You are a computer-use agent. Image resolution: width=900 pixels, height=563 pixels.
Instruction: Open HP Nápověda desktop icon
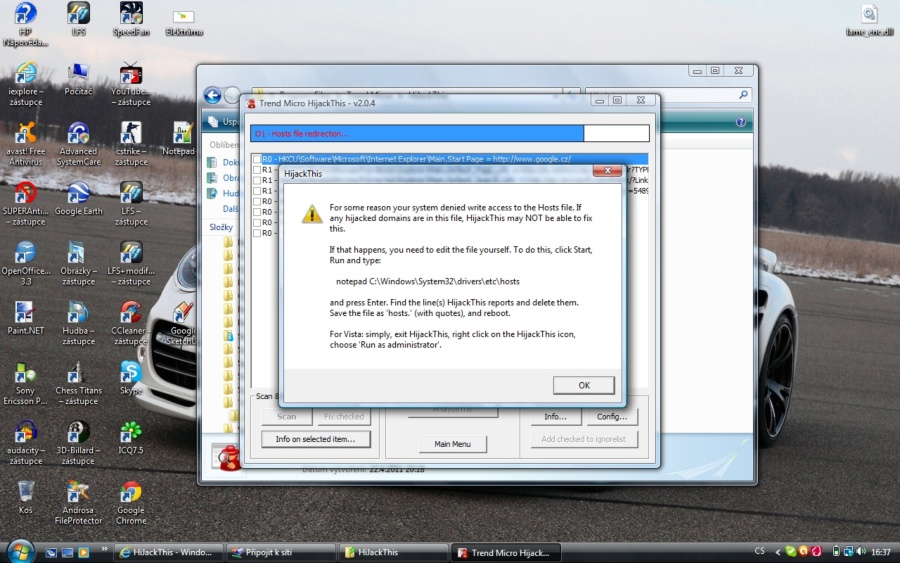point(25,24)
